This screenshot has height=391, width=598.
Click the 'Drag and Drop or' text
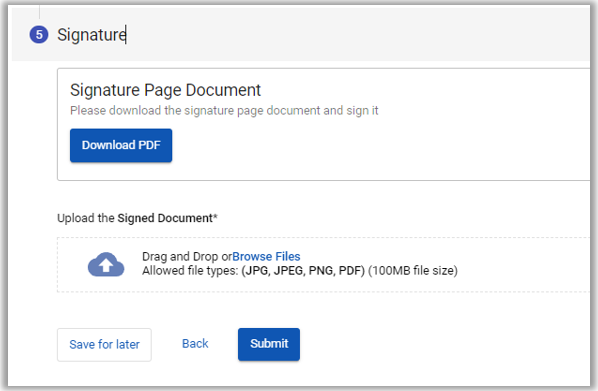(x=187, y=256)
